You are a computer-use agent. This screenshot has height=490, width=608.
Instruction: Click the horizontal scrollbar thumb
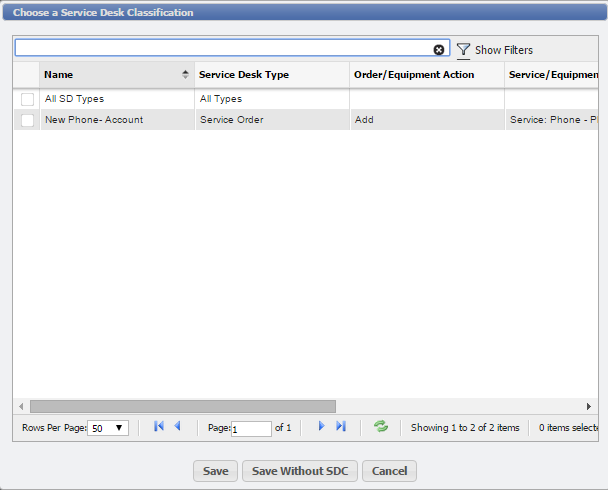pyautogui.click(x=182, y=406)
